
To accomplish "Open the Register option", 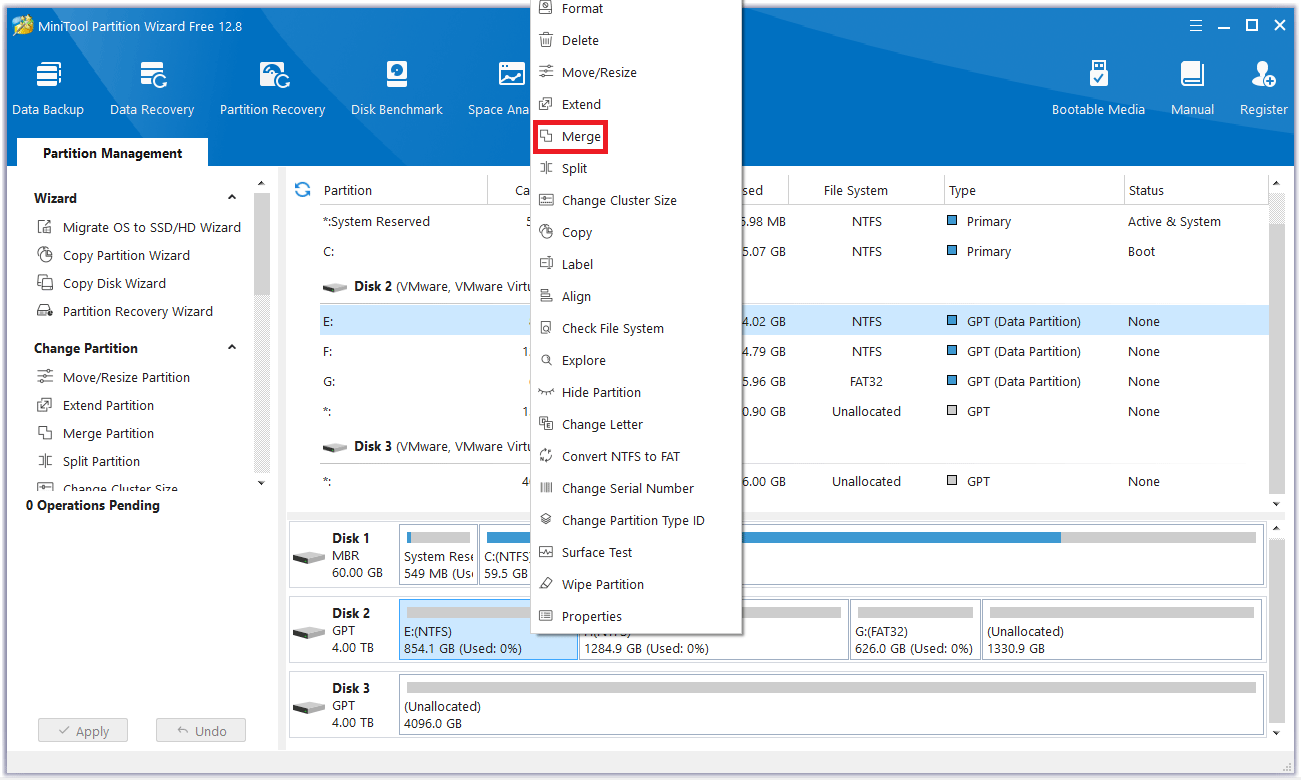I will 1263,88.
